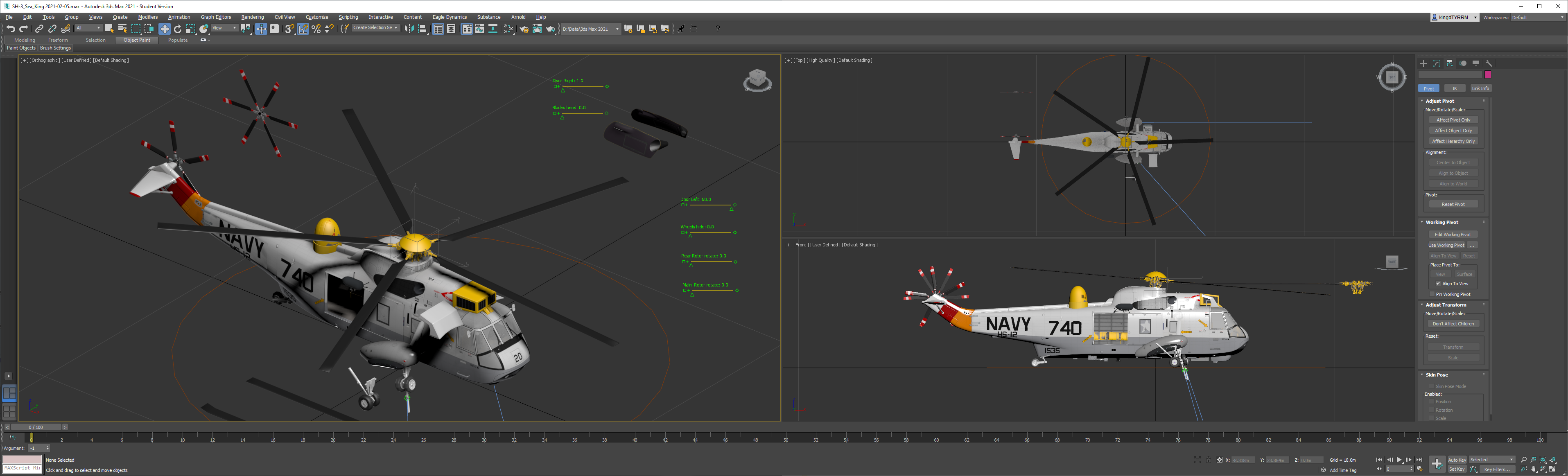
Task: Open the reference coordinate View dropdown
Action: point(224,28)
